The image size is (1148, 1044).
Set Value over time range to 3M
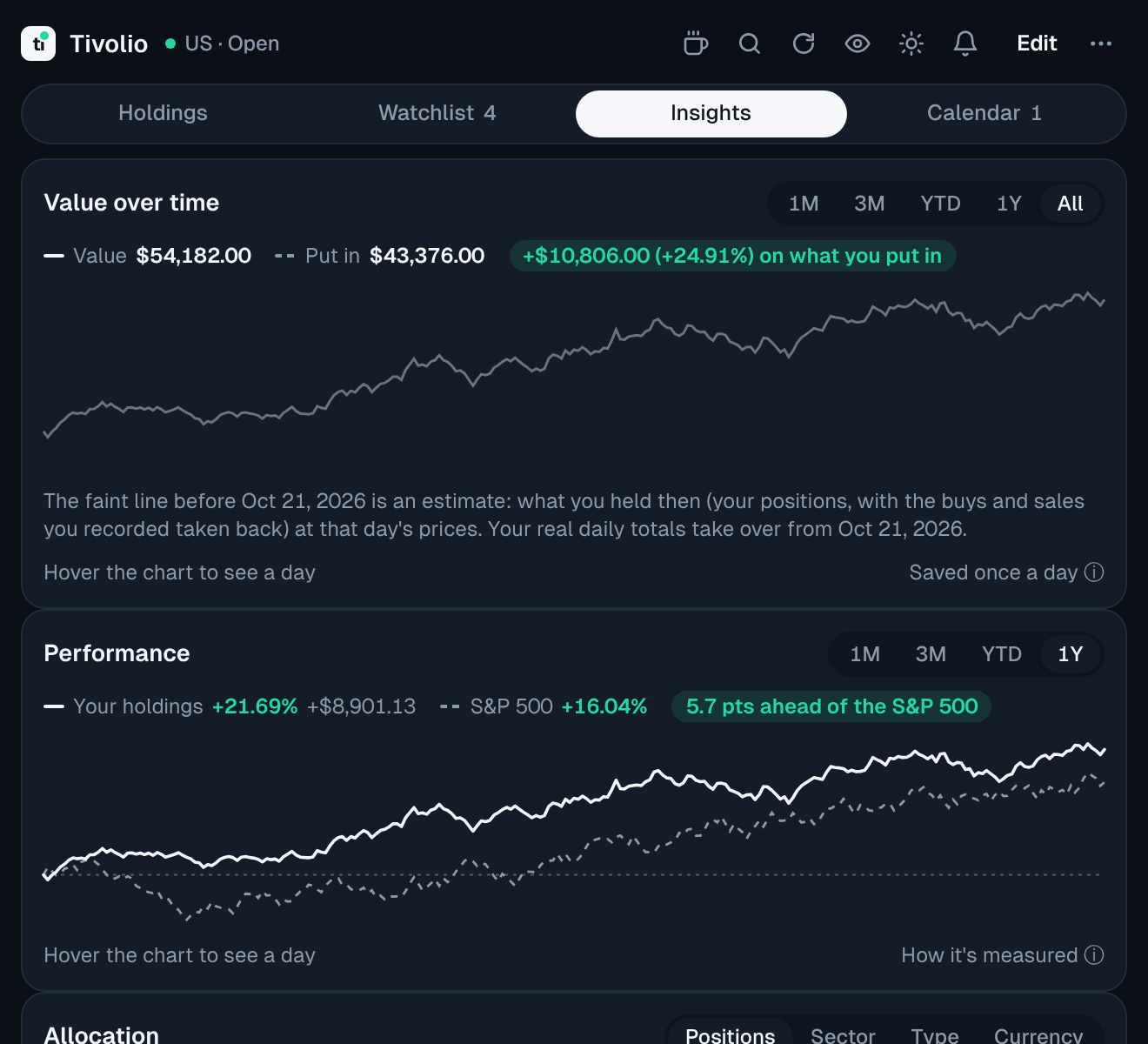[869, 204]
